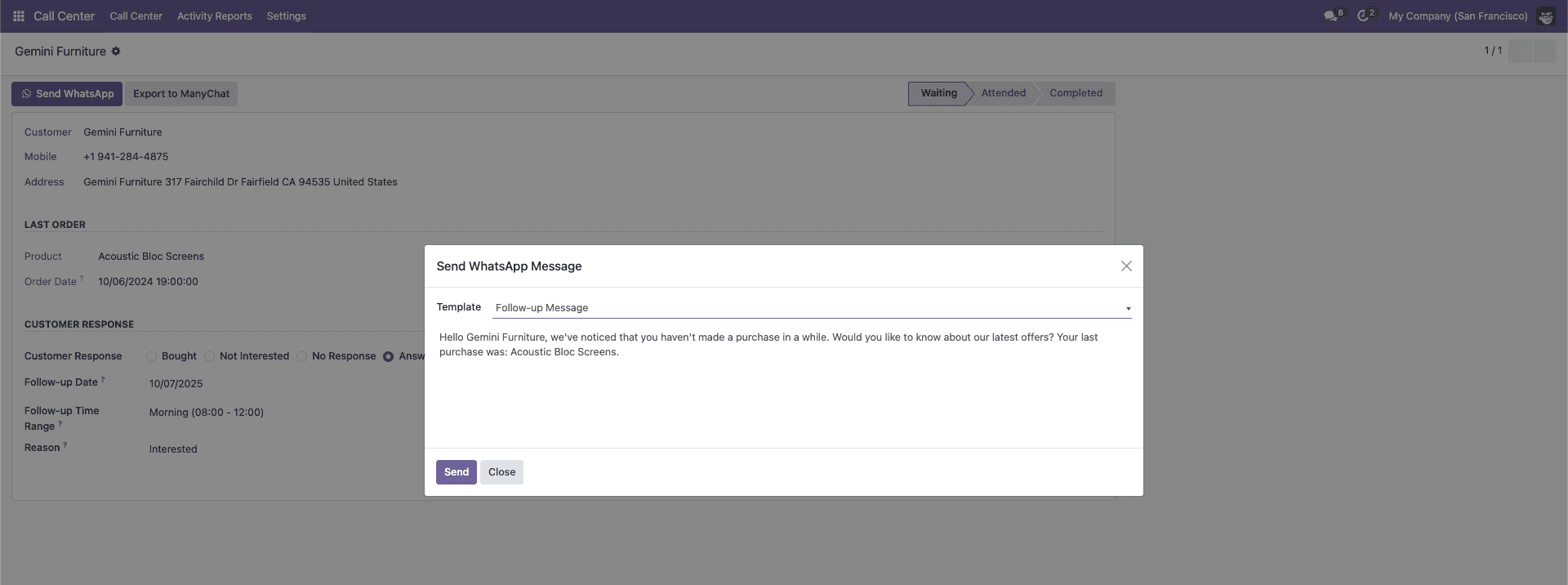
Task: Click the Template field showing Follow-up Message
Action: point(812,308)
